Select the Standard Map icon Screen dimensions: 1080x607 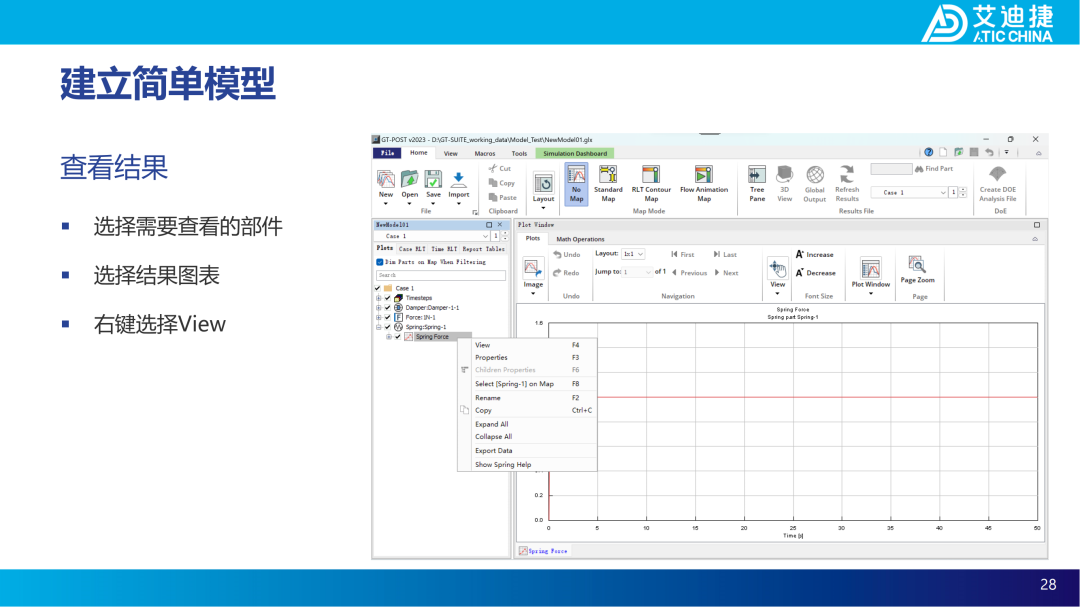[x=608, y=174]
